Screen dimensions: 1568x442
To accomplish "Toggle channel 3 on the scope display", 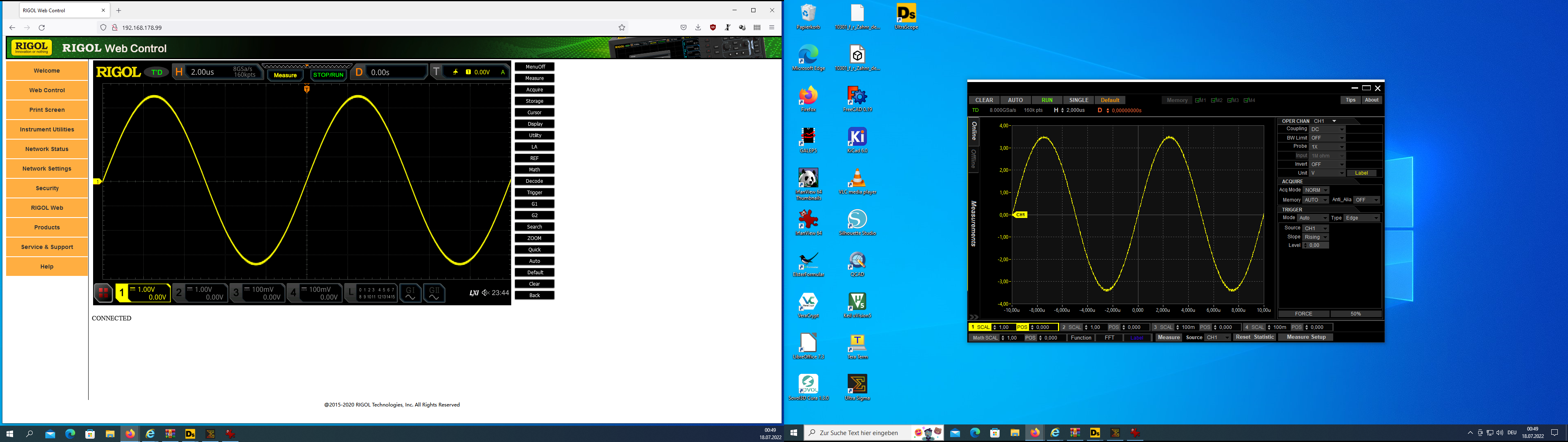I will coord(257,293).
